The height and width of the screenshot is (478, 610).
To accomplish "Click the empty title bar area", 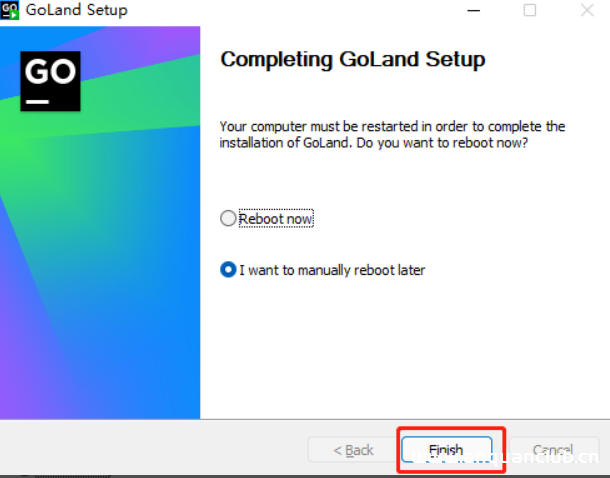I will (x=300, y=11).
